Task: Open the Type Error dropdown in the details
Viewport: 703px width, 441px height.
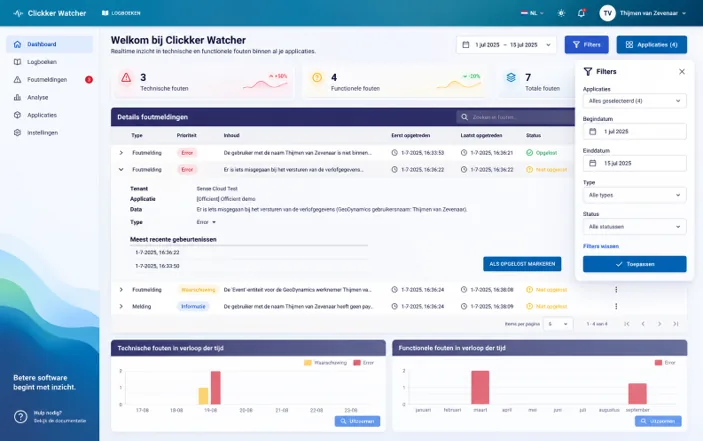Action: (206, 222)
